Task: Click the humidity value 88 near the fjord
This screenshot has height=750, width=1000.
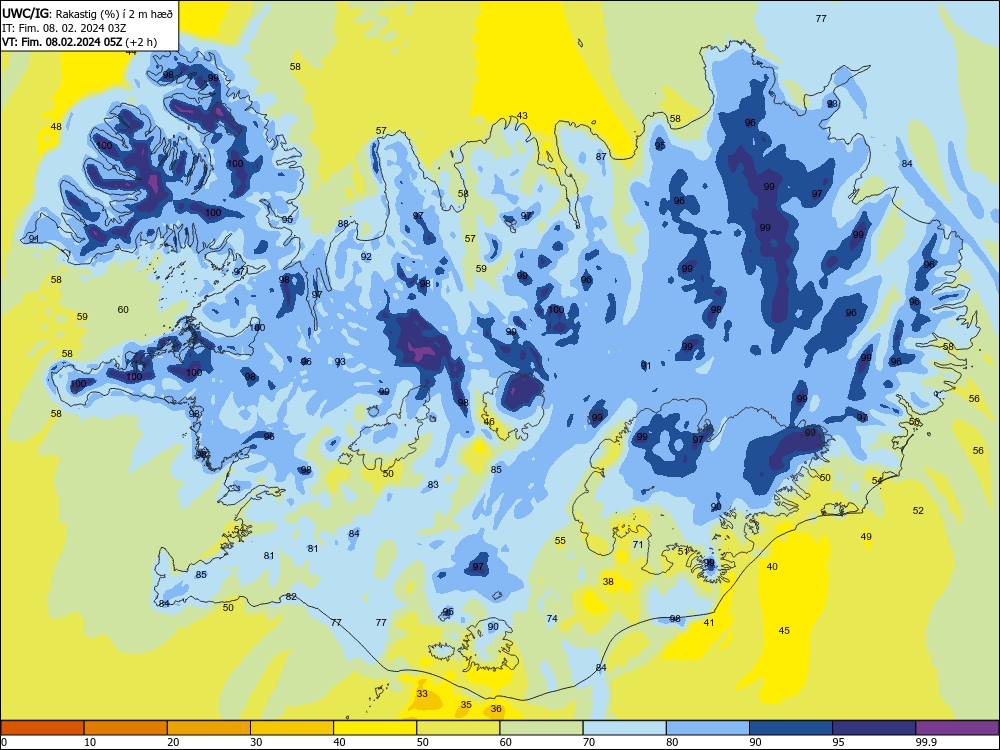Action: tap(343, 223)
